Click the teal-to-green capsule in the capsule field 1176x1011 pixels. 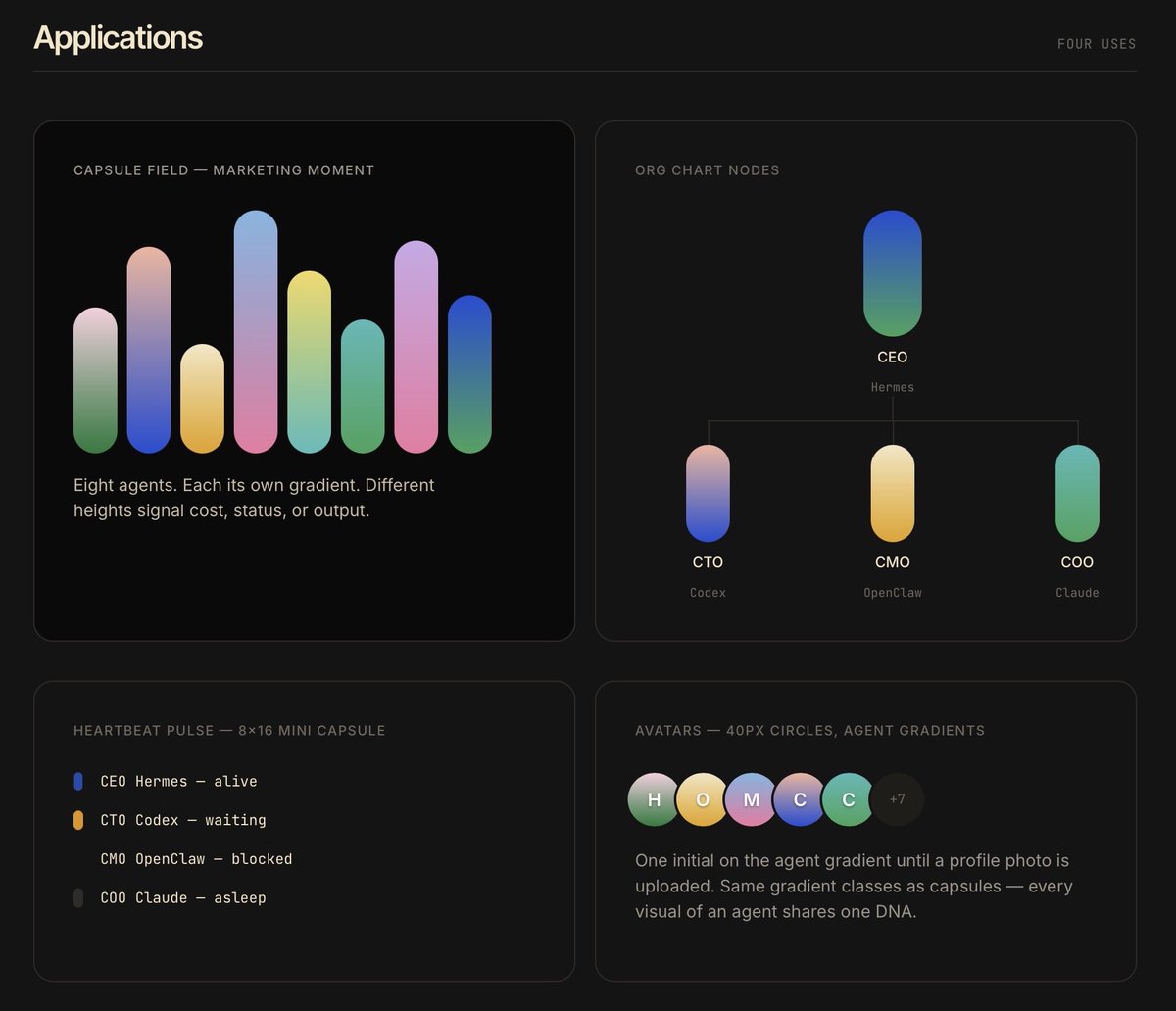(x=363, y=386)
